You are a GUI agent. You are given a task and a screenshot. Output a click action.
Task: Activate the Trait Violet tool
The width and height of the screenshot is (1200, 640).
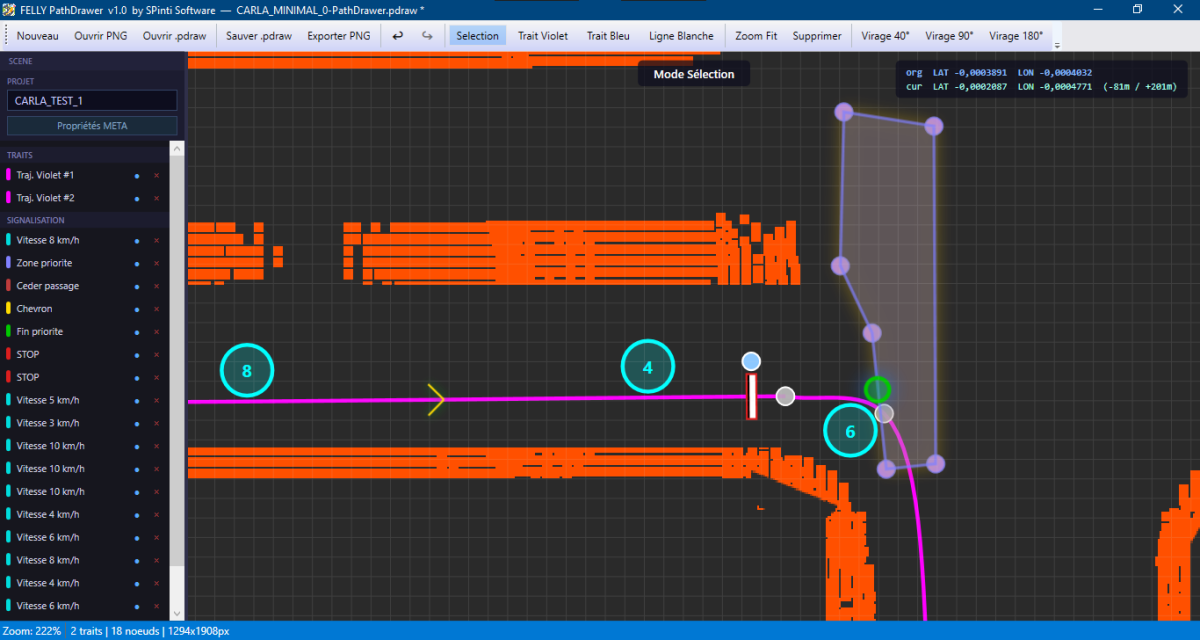click(542, 36)
